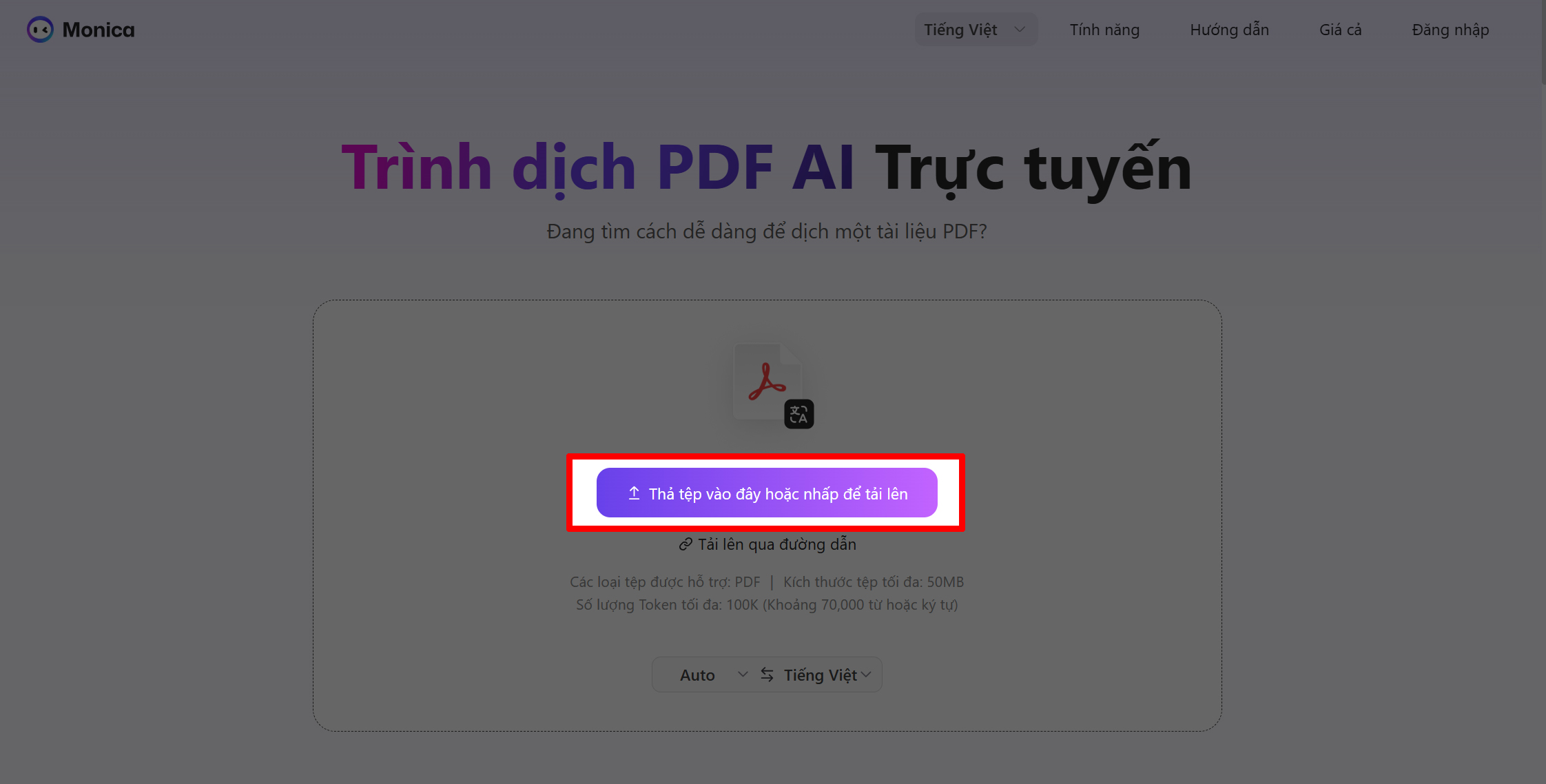
Task: Open the Tính năng menu item
Action: point(1104,30)
